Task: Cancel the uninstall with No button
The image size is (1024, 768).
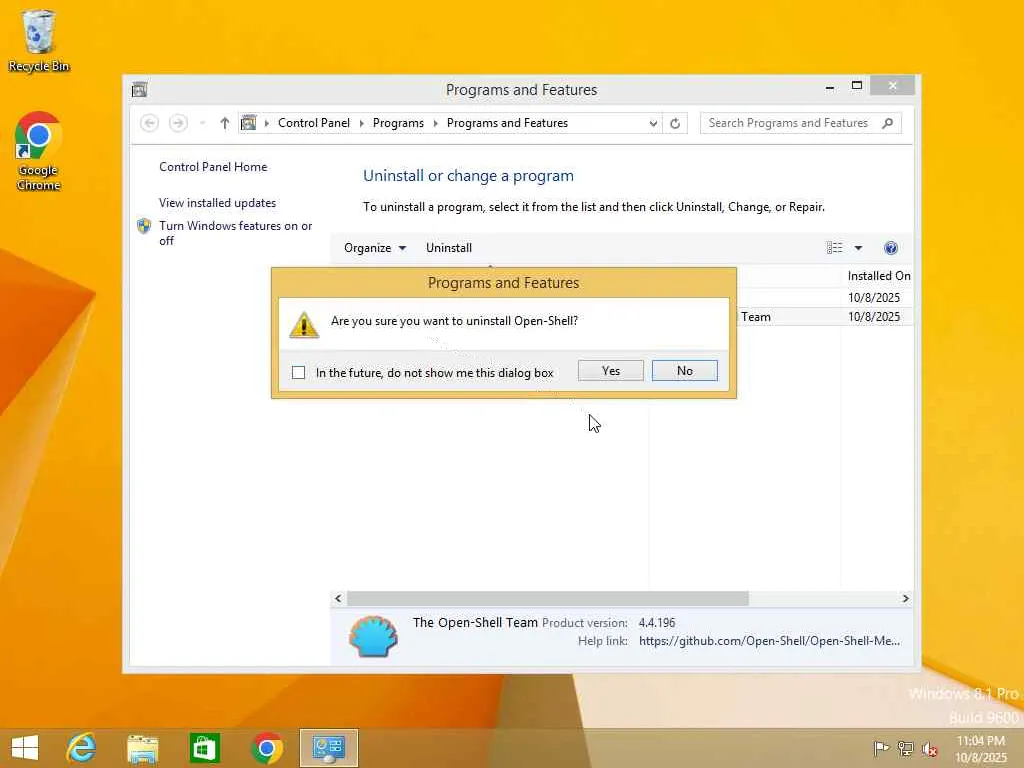Action: point(684,371)
